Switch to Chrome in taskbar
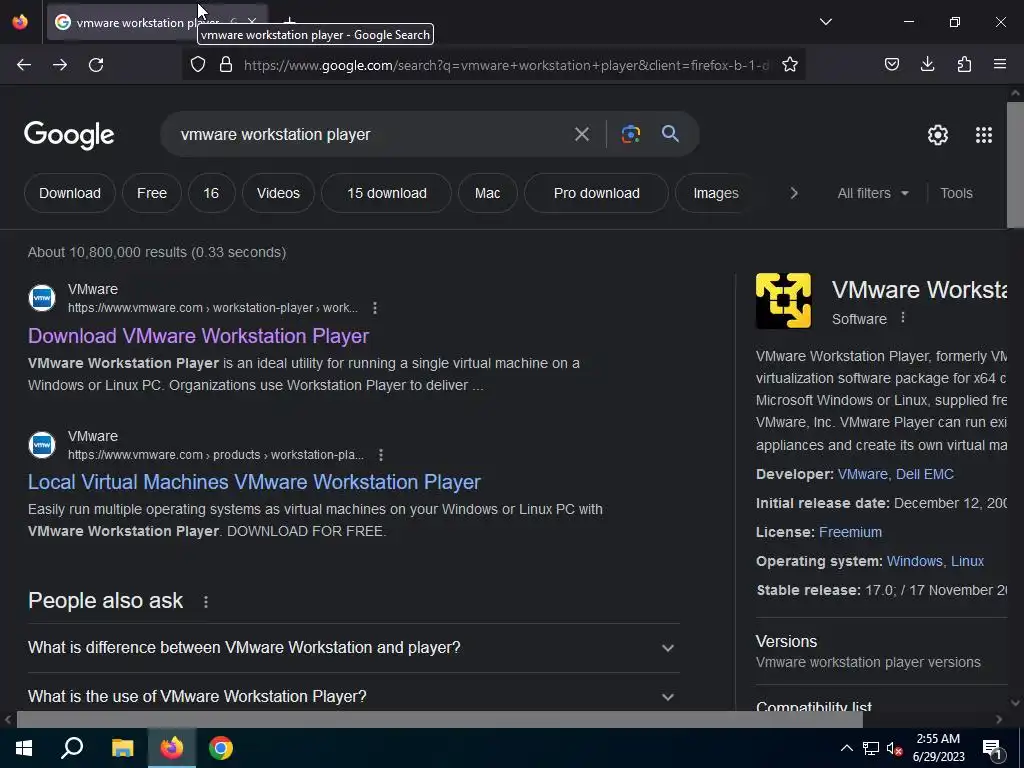1024x768 pixels. 221,748
